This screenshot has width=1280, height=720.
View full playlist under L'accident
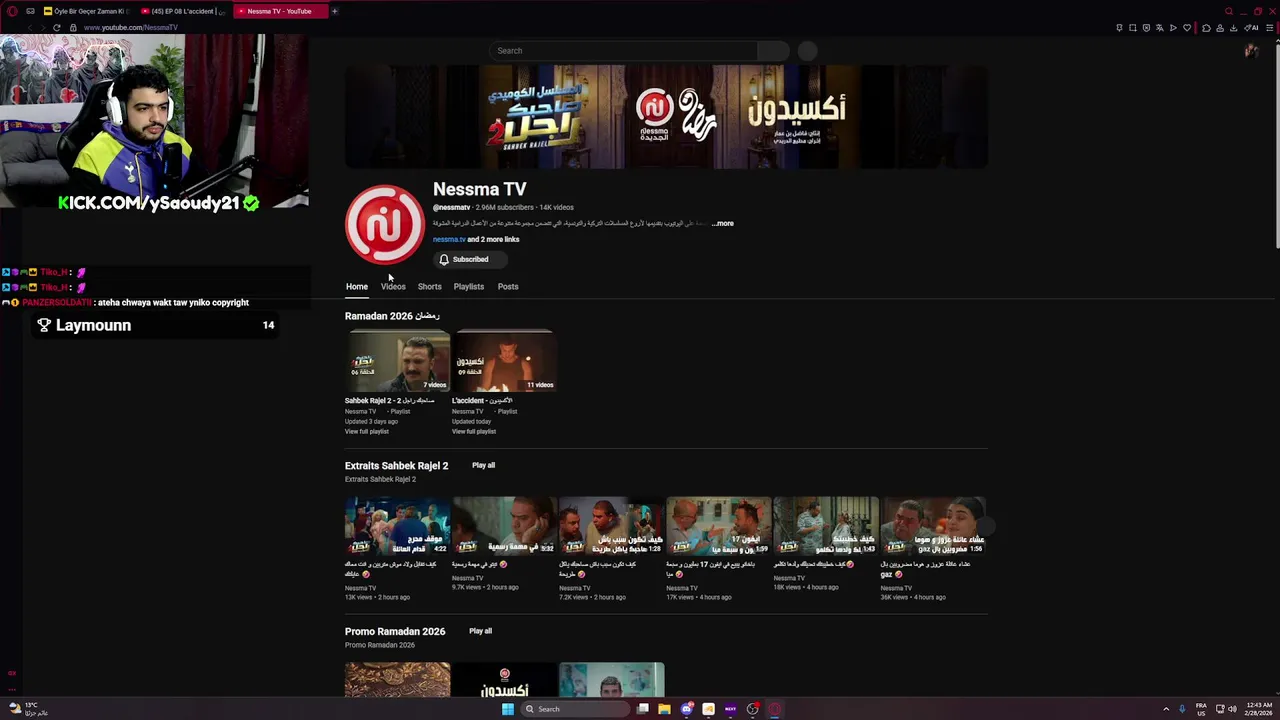474,431
